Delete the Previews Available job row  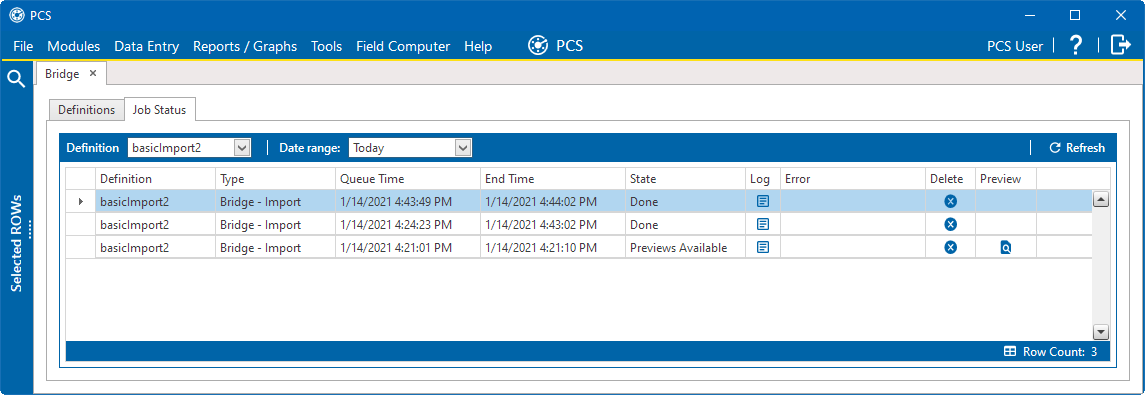[x=950, y=248]
